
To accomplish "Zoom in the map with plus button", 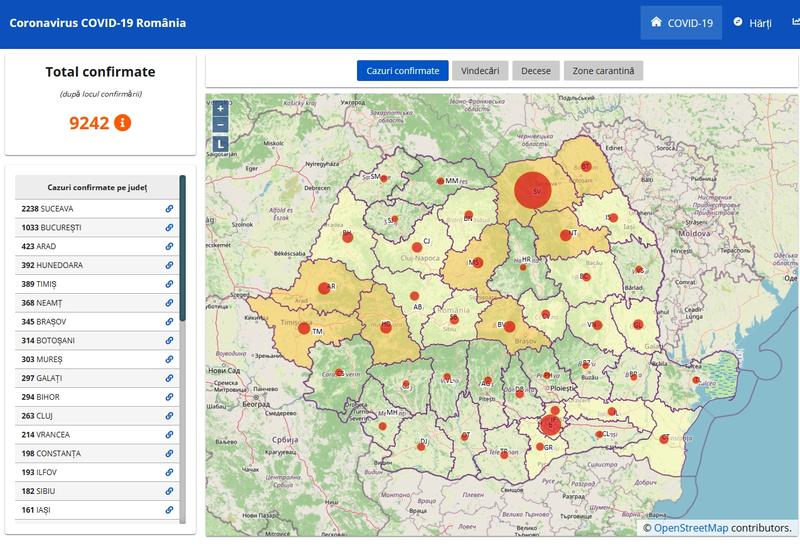I will point(220,108).
